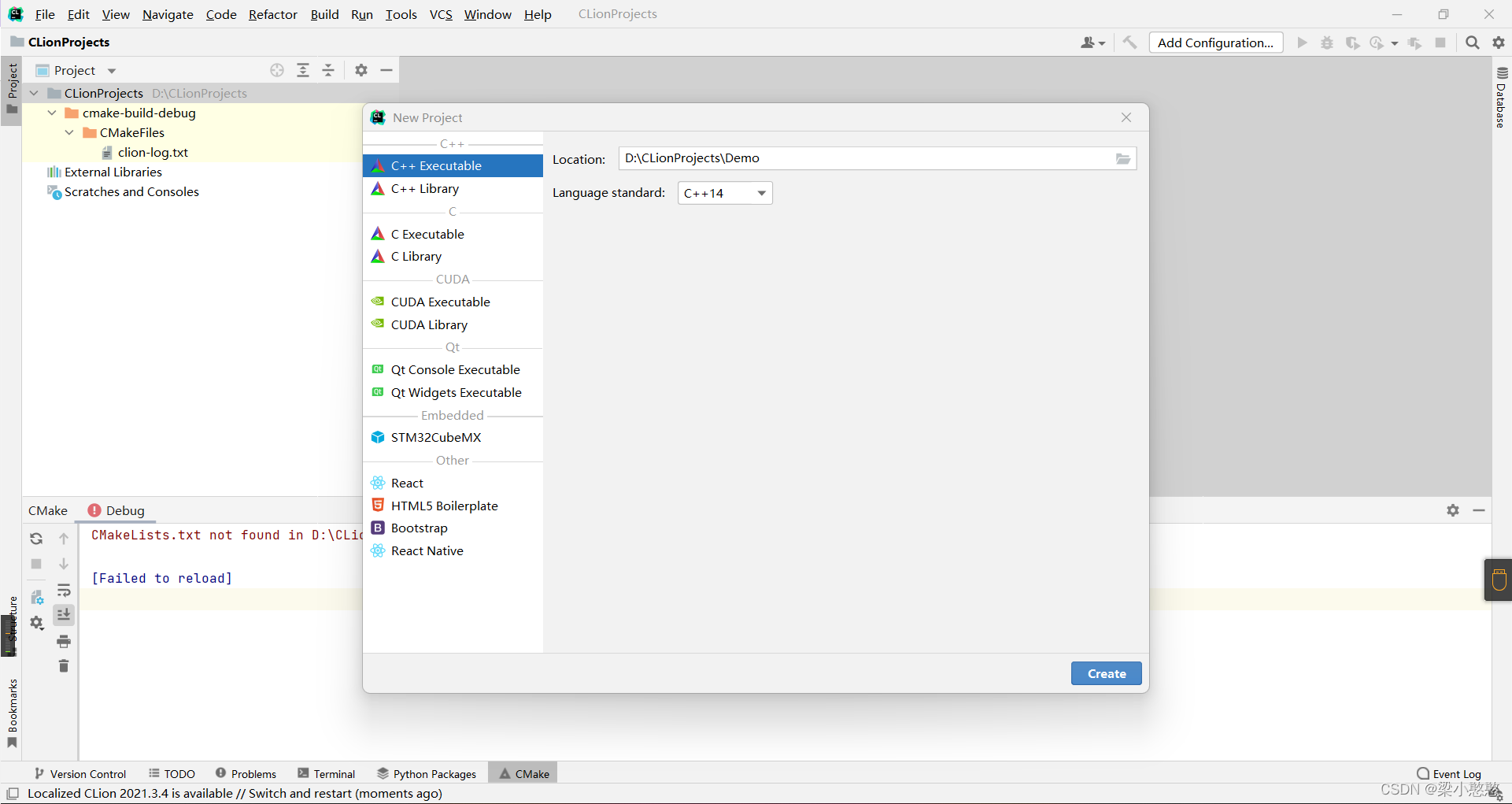Open the Event Log
The image size is (1512, 804).
[x=1449, y=773]
